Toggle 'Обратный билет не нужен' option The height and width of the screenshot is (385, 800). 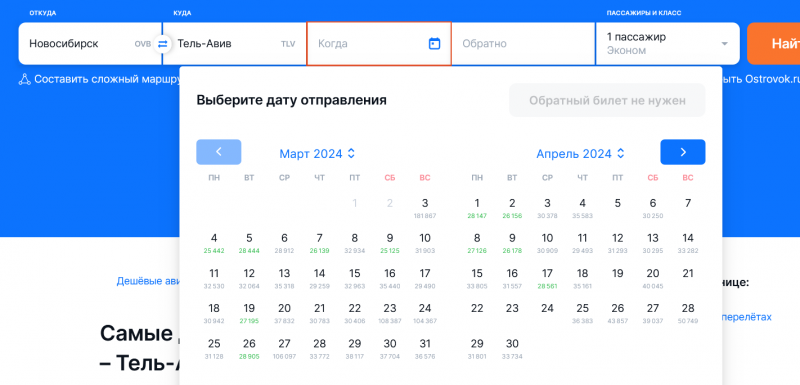point(607,100)
